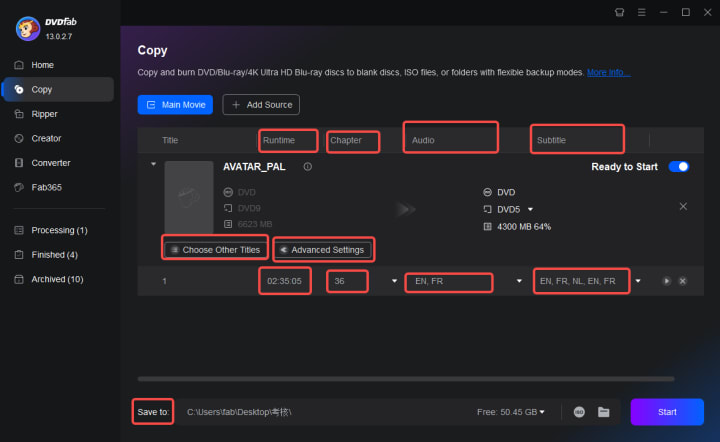Choose output folder with folder icon
The height and width of the screenshot is (442, 720).
click(x=603, y=412)
